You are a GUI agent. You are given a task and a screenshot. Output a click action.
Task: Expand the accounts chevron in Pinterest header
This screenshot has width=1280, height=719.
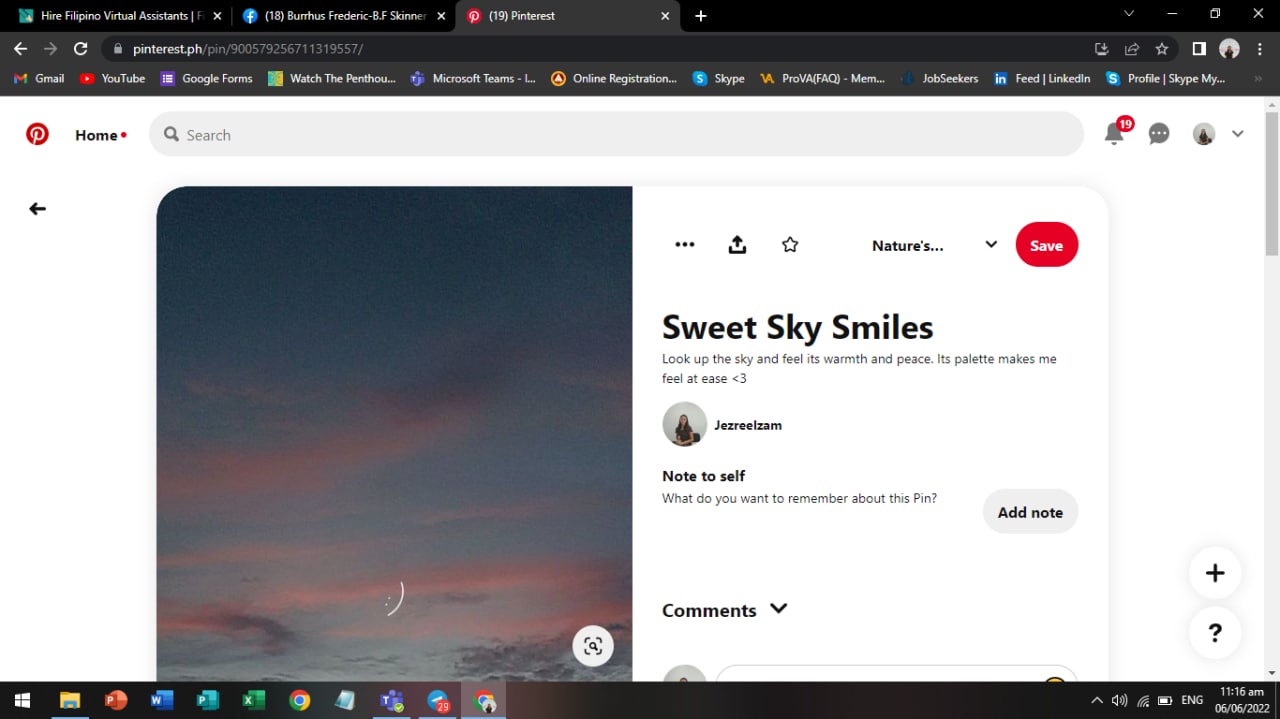coord(1238,134)
